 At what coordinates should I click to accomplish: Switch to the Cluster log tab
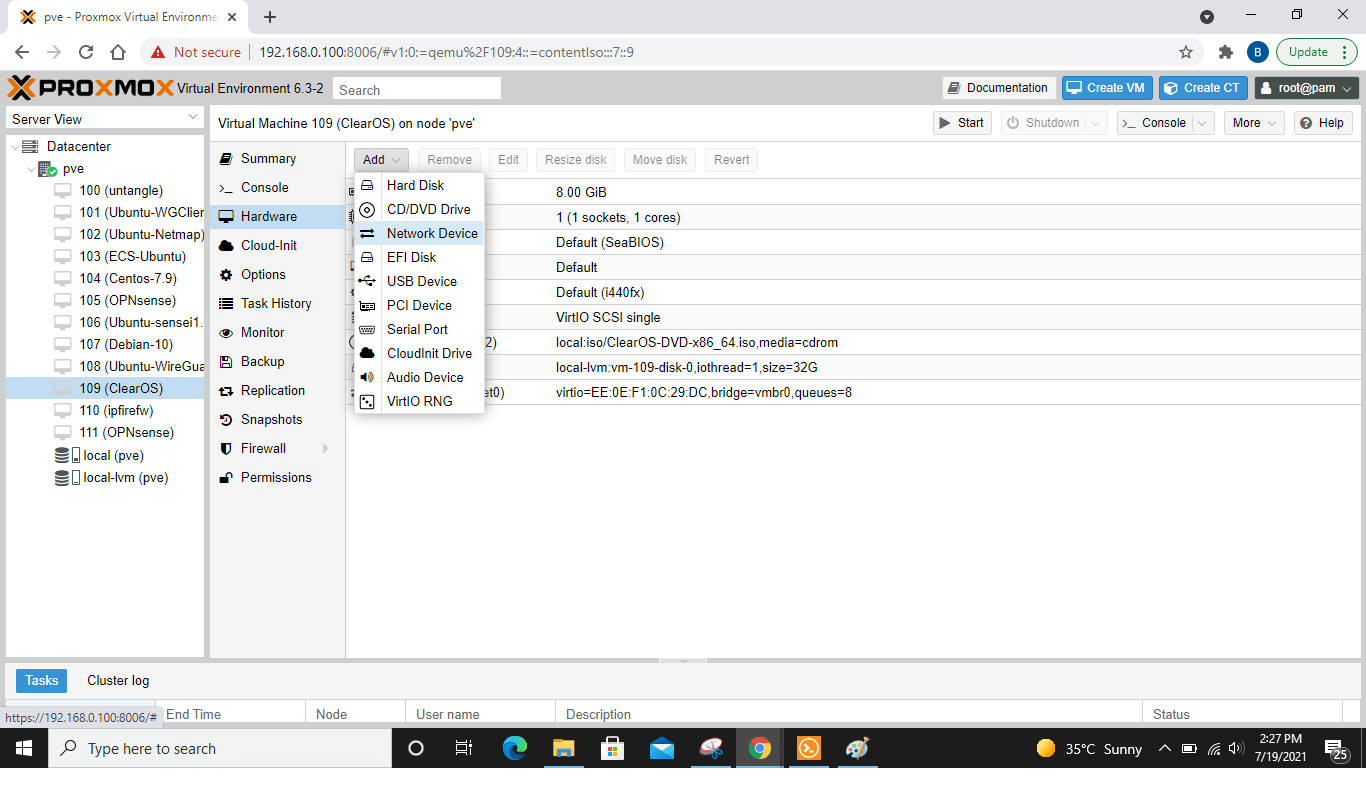click(117, 680)
